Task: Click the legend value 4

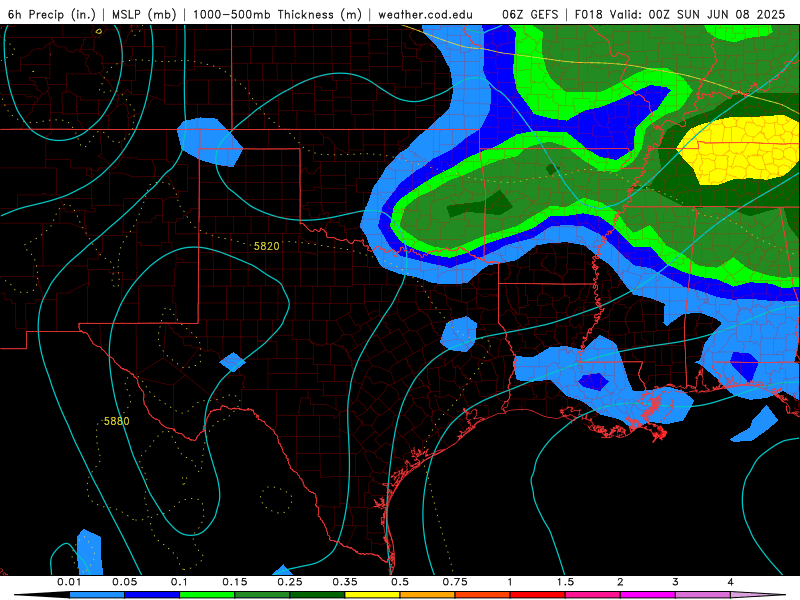Action: point(730,582)
